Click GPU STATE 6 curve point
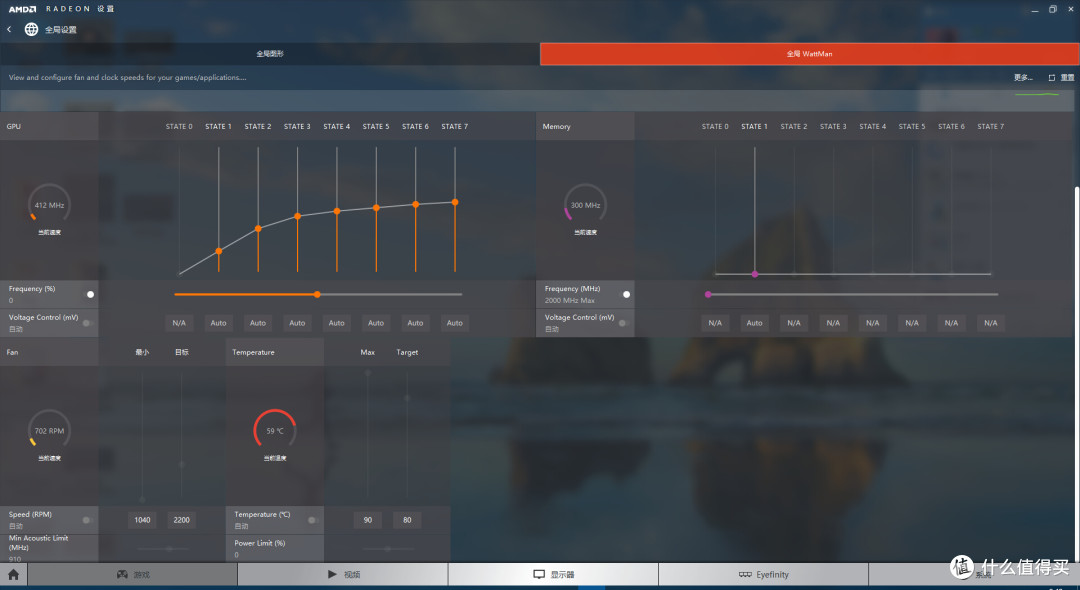 [415, 204]
